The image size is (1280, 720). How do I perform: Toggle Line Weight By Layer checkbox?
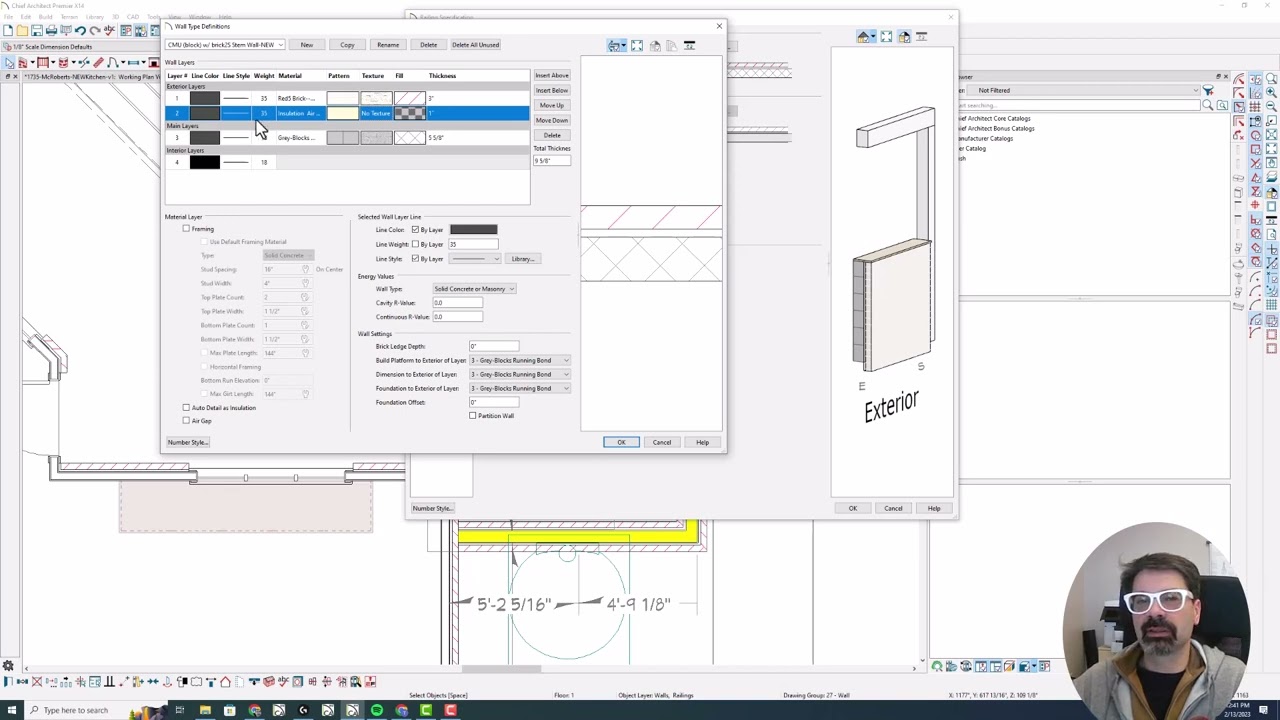tap(415, 244)
